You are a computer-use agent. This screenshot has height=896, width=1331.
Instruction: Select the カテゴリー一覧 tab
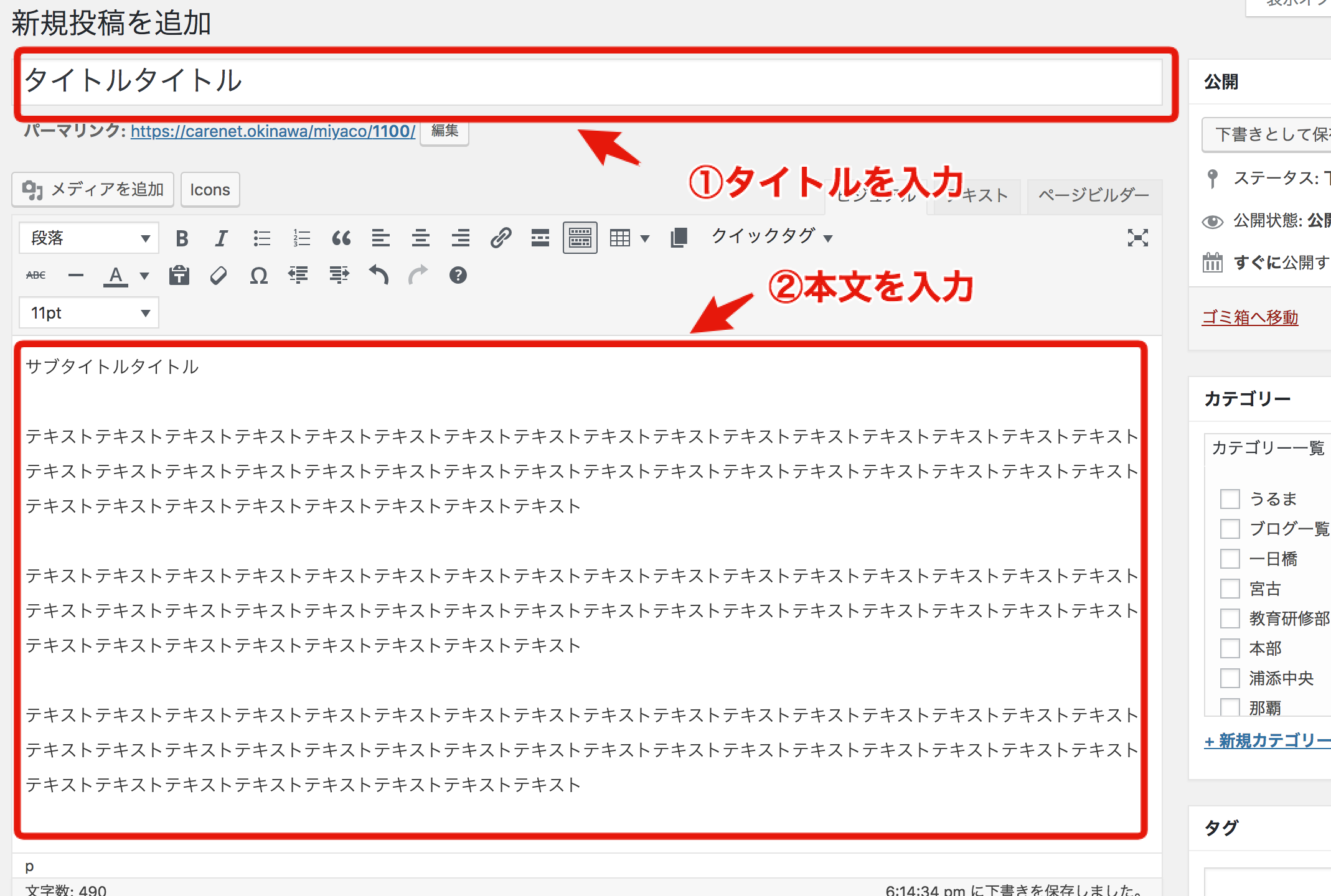tap(1268, 448)
